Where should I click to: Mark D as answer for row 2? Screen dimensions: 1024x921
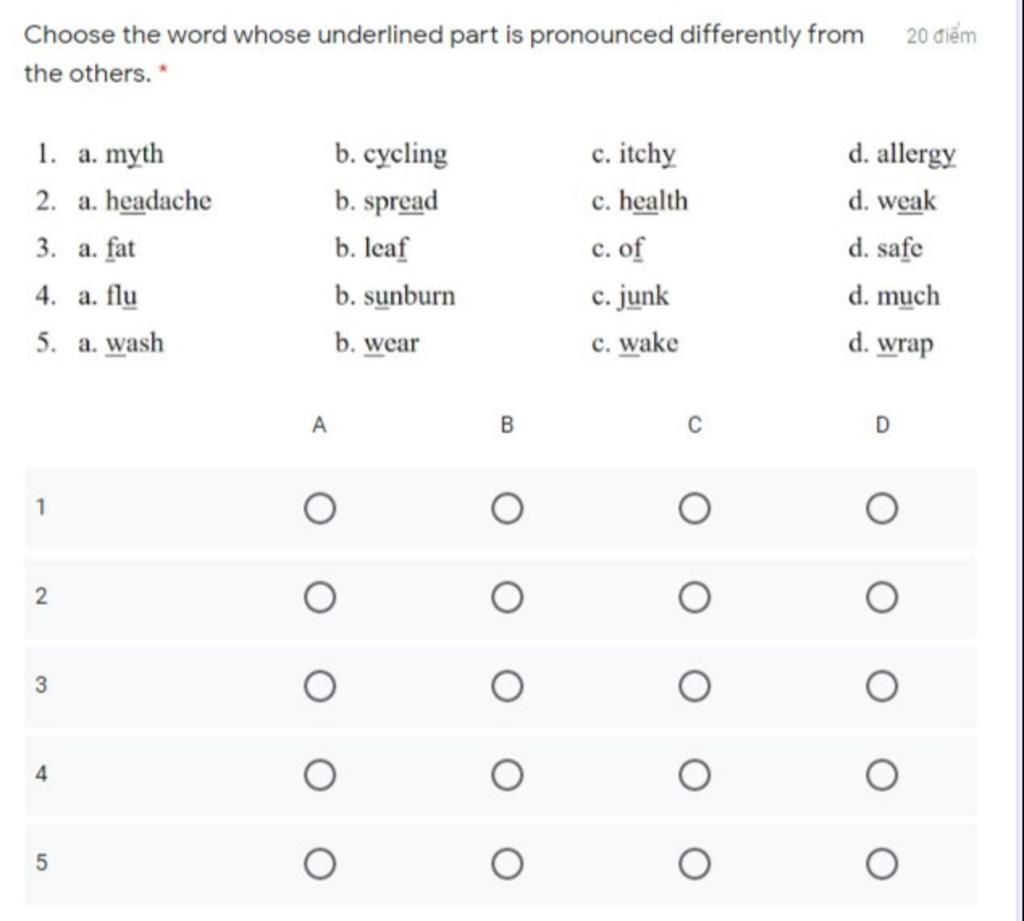882,598
